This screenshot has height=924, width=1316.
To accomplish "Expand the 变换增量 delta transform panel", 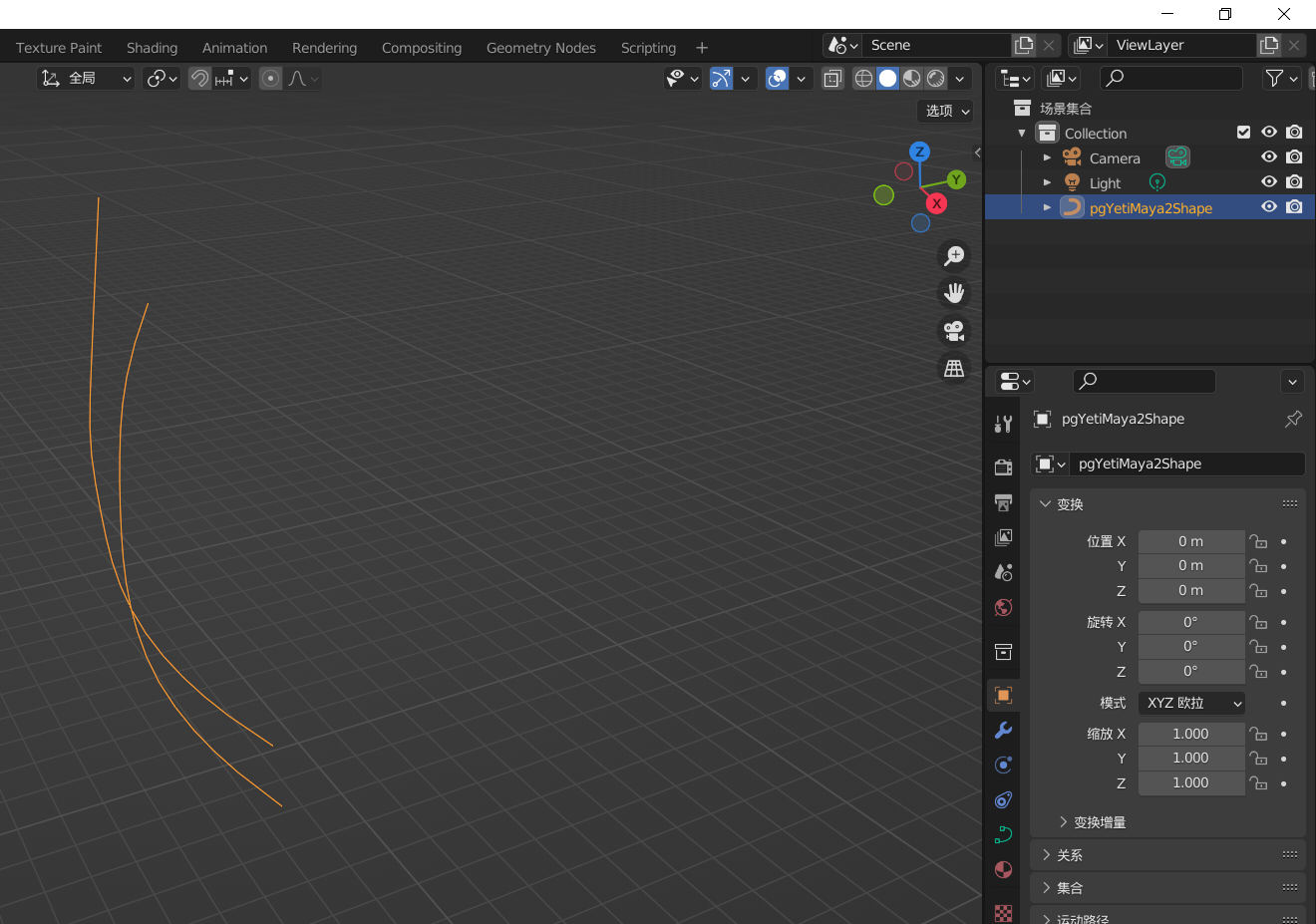I will pos(1064,822).
